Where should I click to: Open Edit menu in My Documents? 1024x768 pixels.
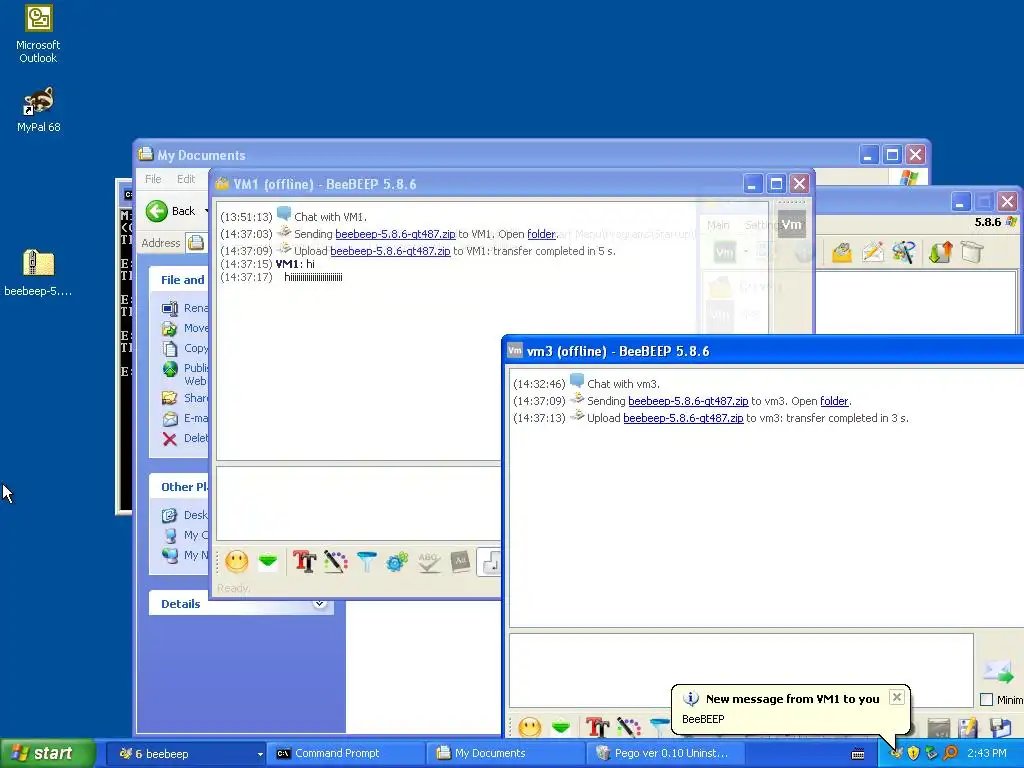(x=185, y=179)
